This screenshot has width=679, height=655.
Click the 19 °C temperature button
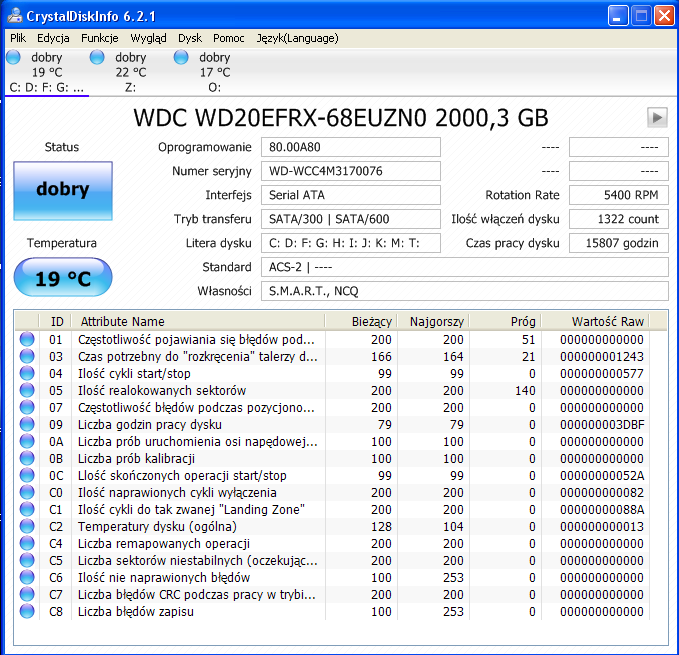click(x=63, y=277)
